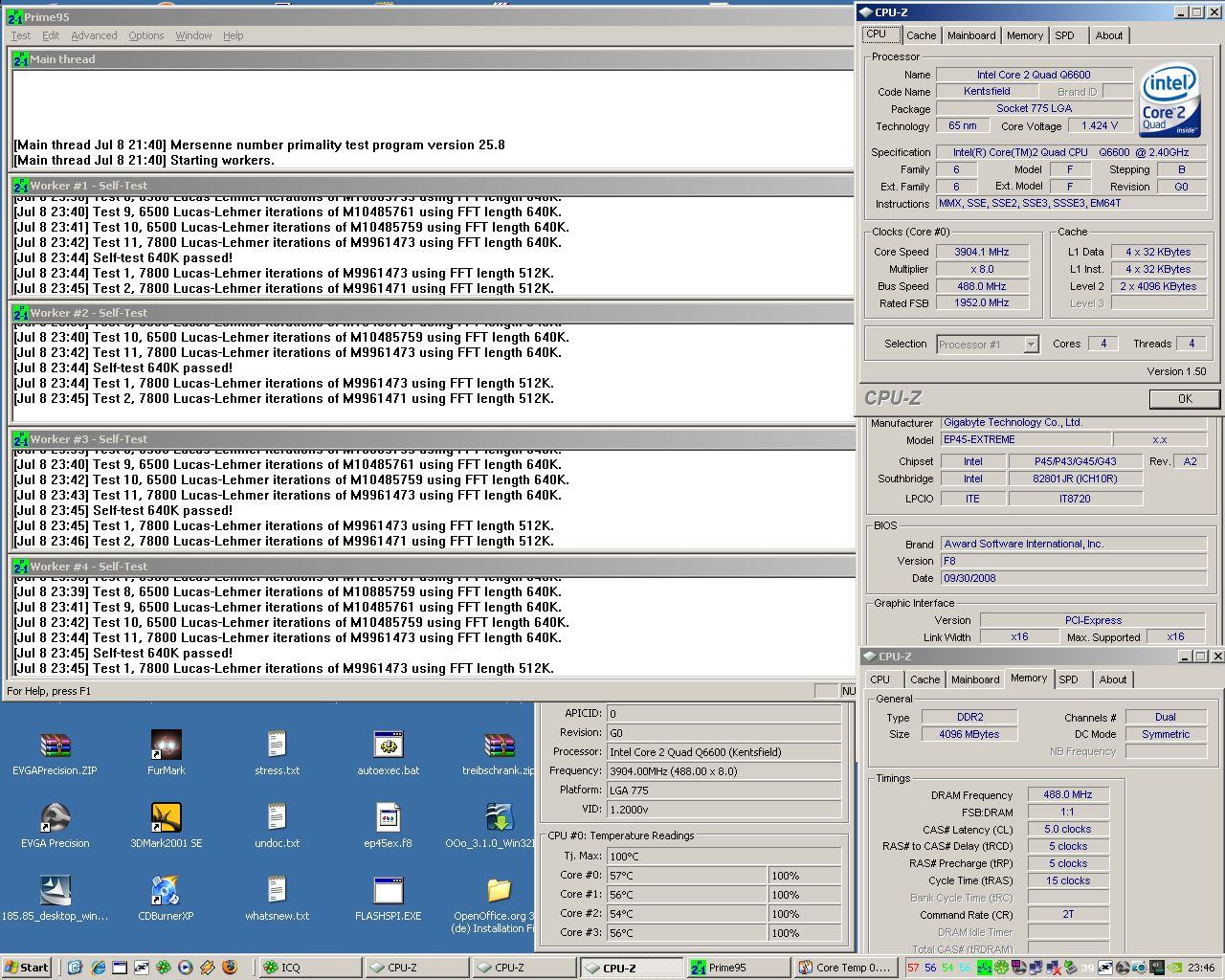Select the CDBurnerXP desktop shortcut
Viewport: 1225px width, 980px height.
pos(167,890)
